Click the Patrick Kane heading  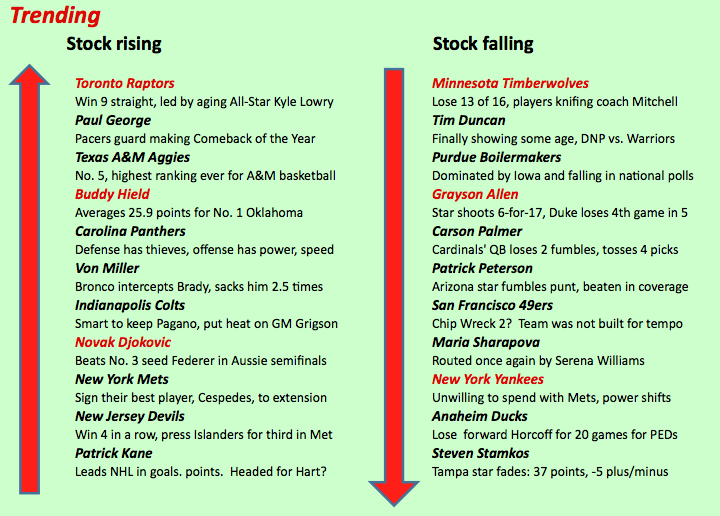(114, 453)
